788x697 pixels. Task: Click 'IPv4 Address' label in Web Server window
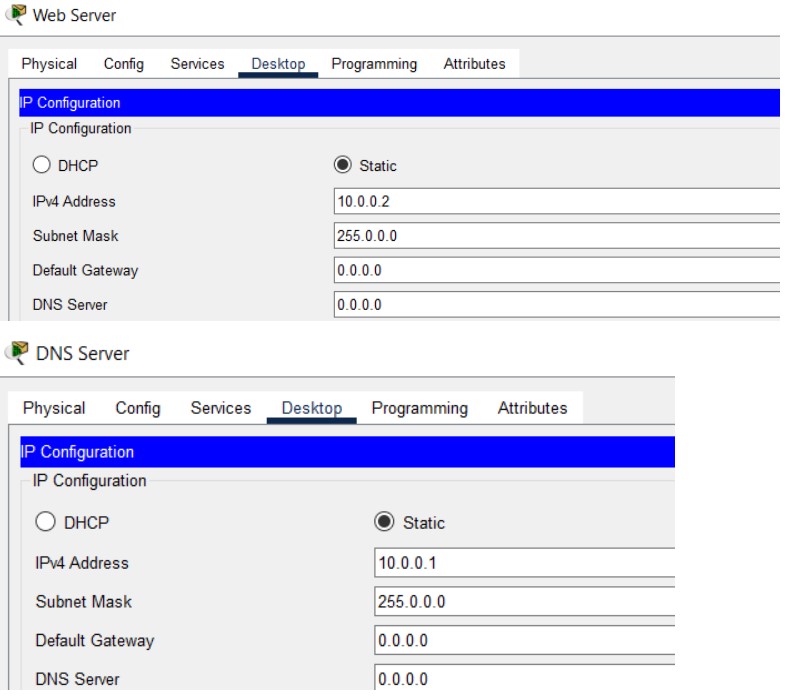pyautogui.click(x=74, y=202)
